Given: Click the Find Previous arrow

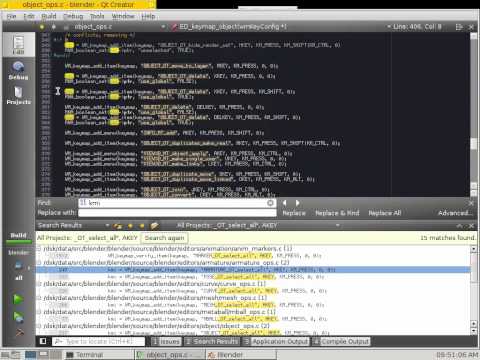Looking at the screenshot, I should 285,203.
